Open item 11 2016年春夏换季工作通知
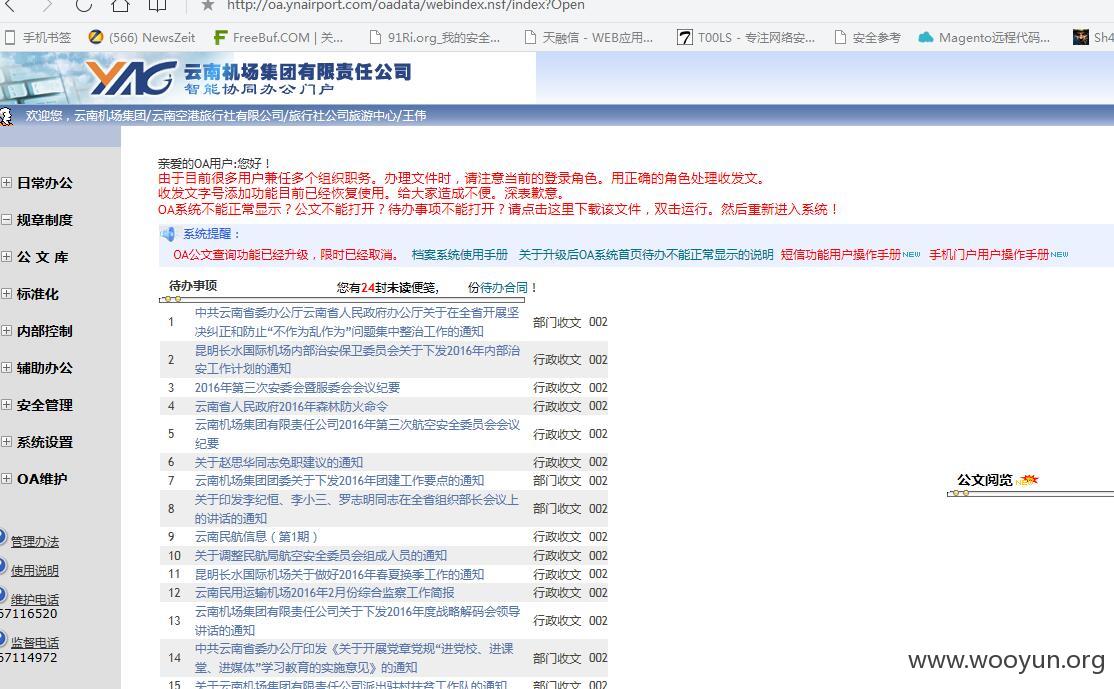This screenshot has width=1114, height=689. coord(339,574)
